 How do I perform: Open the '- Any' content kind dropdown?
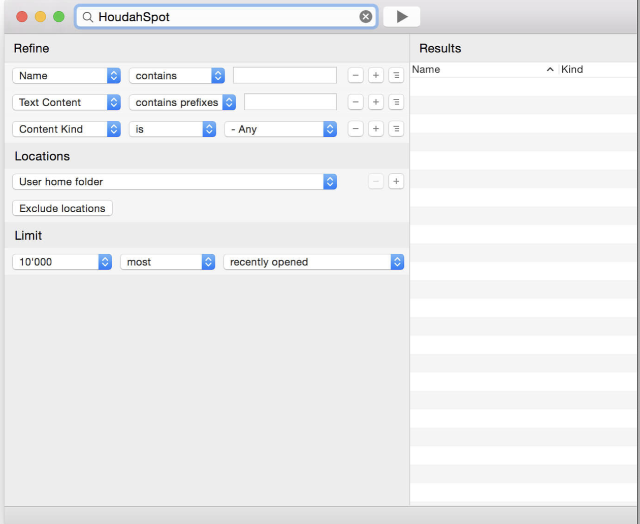pyautogui.click(x=280, y=129)
